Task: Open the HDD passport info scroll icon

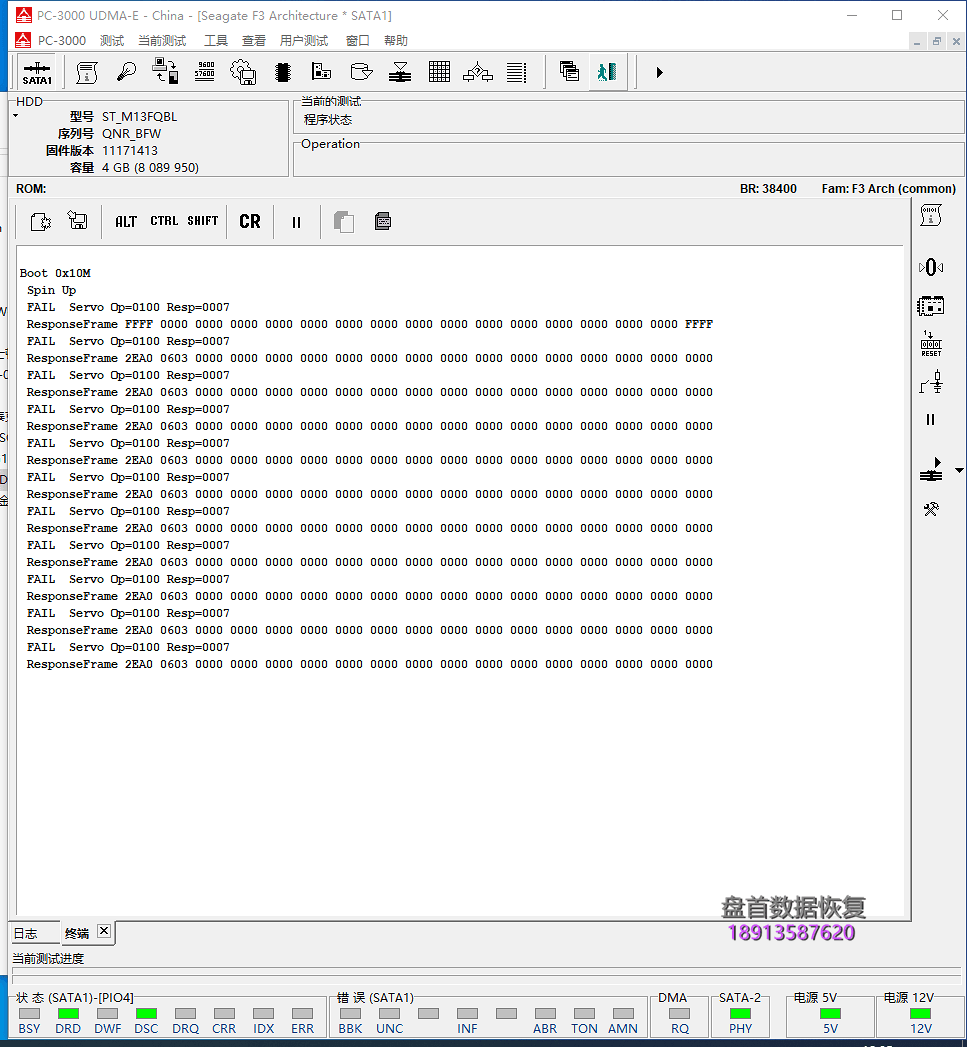Action: click(x=87, y=72)
